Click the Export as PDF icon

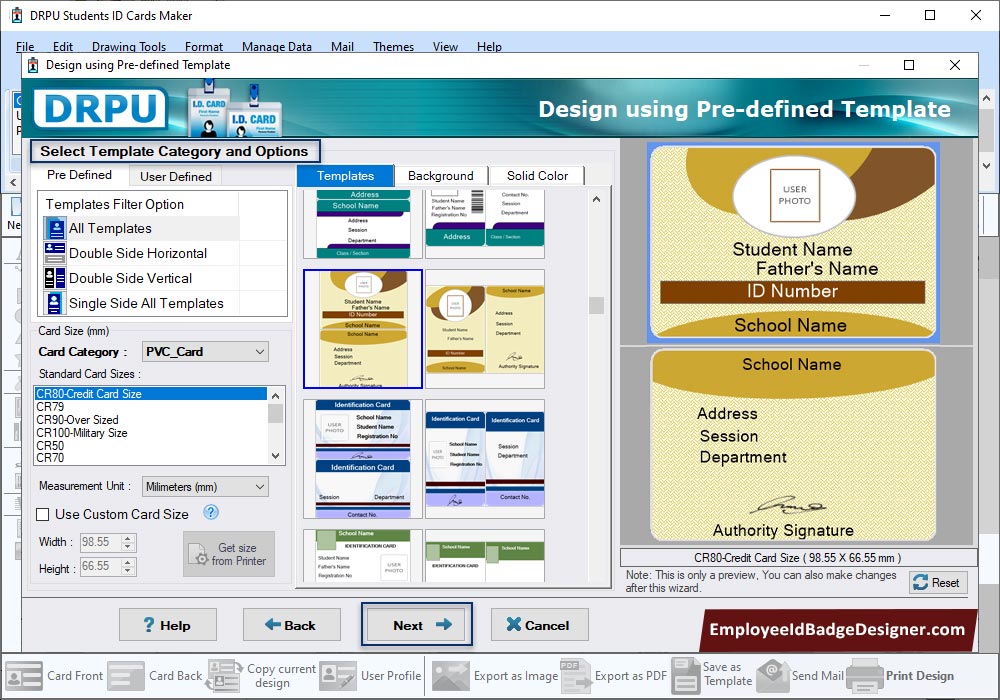575,676
